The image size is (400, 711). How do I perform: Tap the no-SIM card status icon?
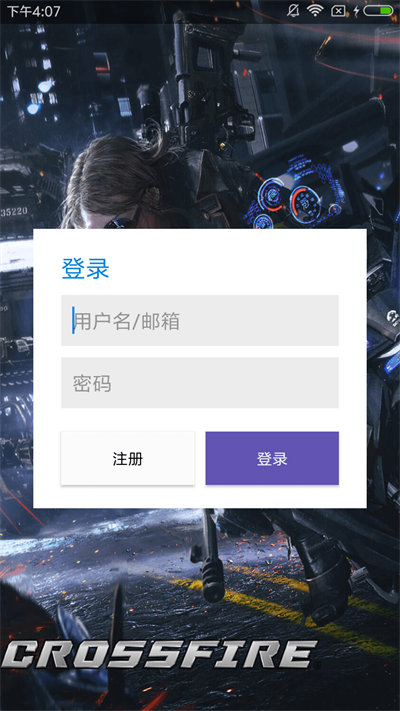[x=338, y=11]
